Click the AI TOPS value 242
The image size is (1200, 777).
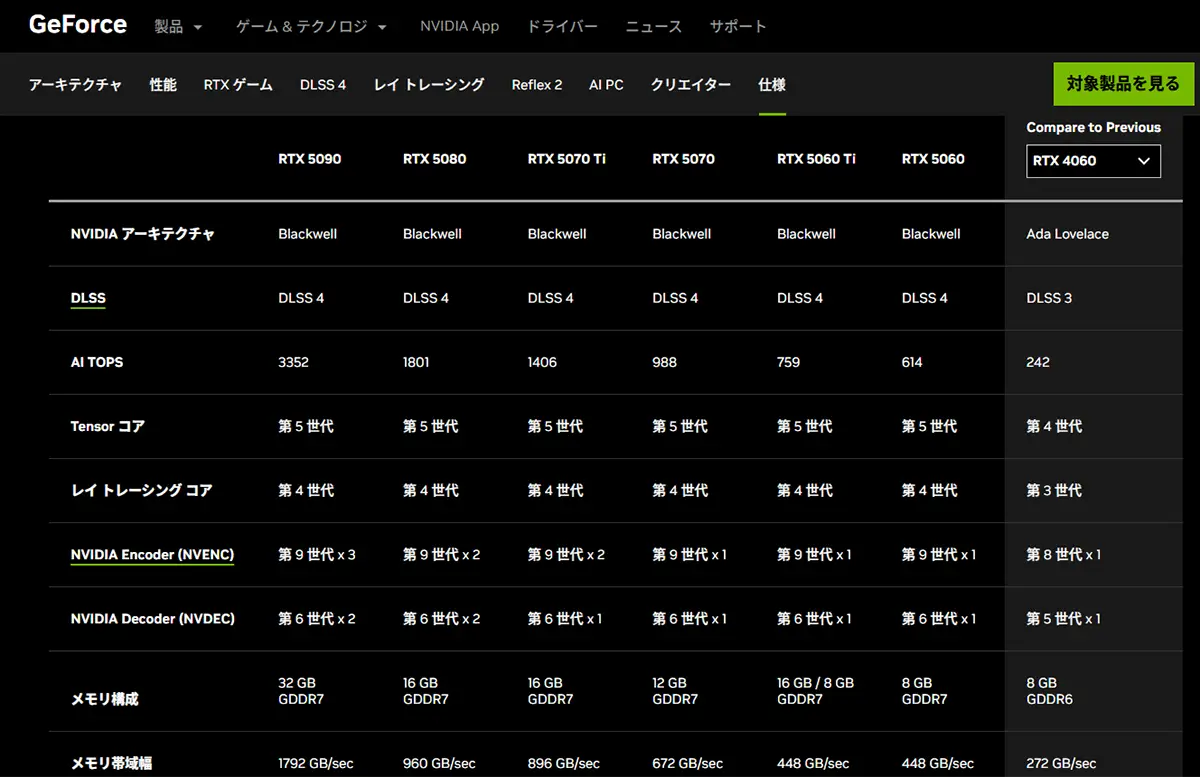tap(1038, 362)
